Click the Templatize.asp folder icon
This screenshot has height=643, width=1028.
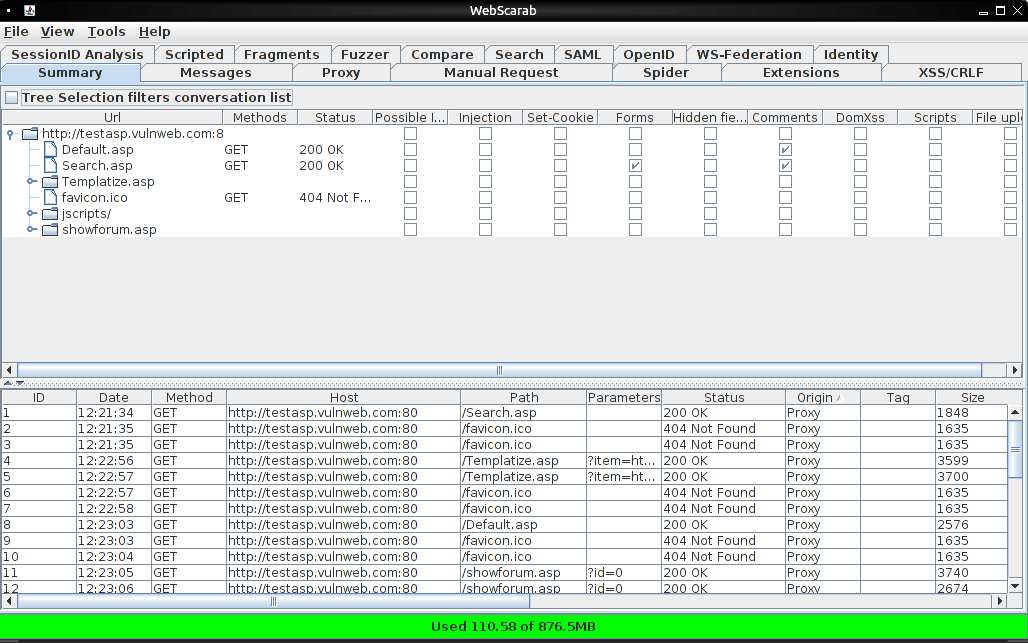click(50, 182)
